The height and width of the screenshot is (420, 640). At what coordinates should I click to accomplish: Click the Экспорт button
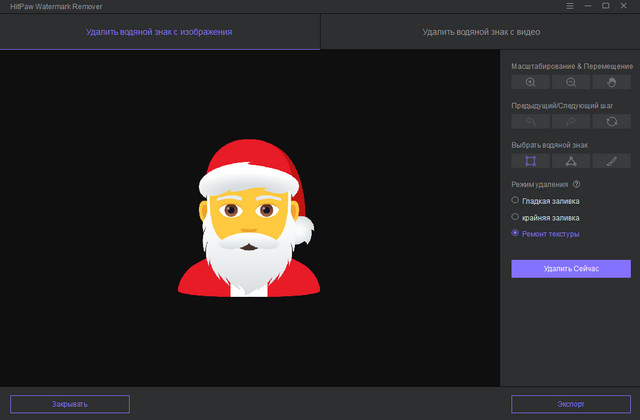pyautogui.click(x=571, y=404)
